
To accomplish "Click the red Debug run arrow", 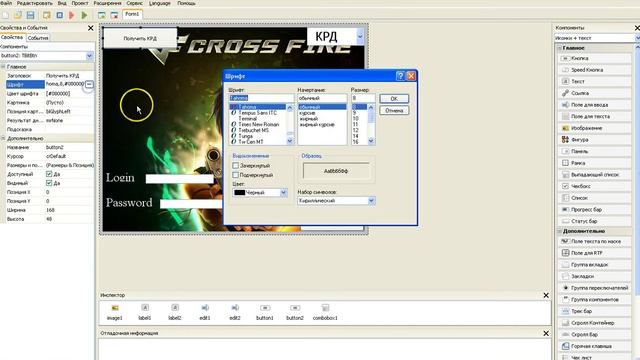I will [x=72, y=15].
